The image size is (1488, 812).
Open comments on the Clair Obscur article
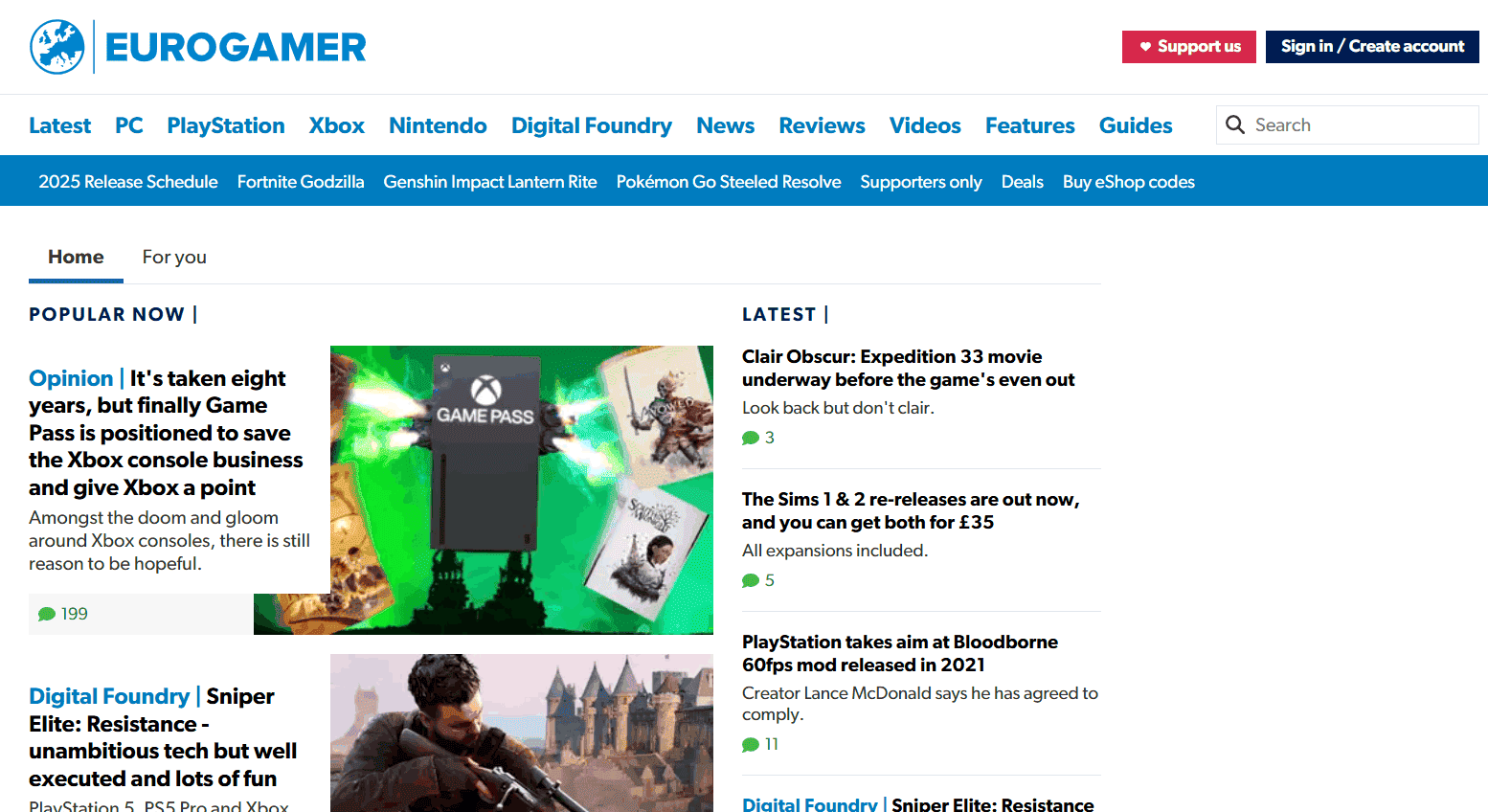[758, 438]
